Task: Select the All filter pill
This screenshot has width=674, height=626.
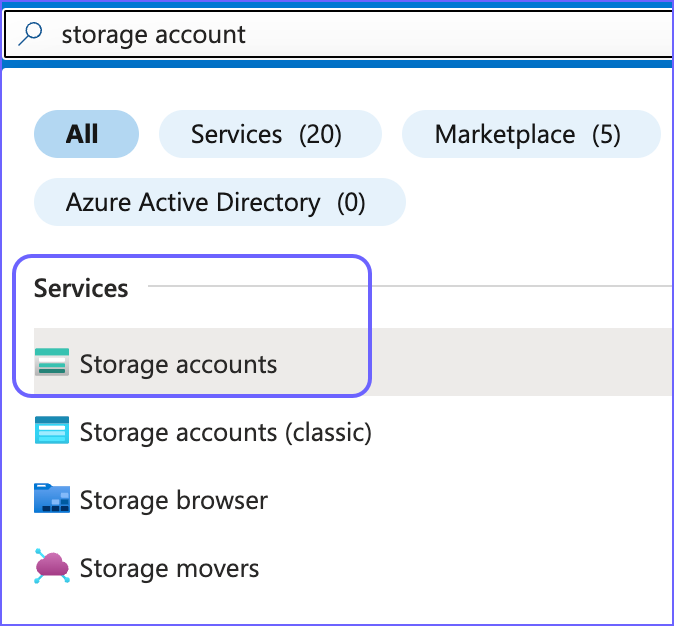Action: 86,134
